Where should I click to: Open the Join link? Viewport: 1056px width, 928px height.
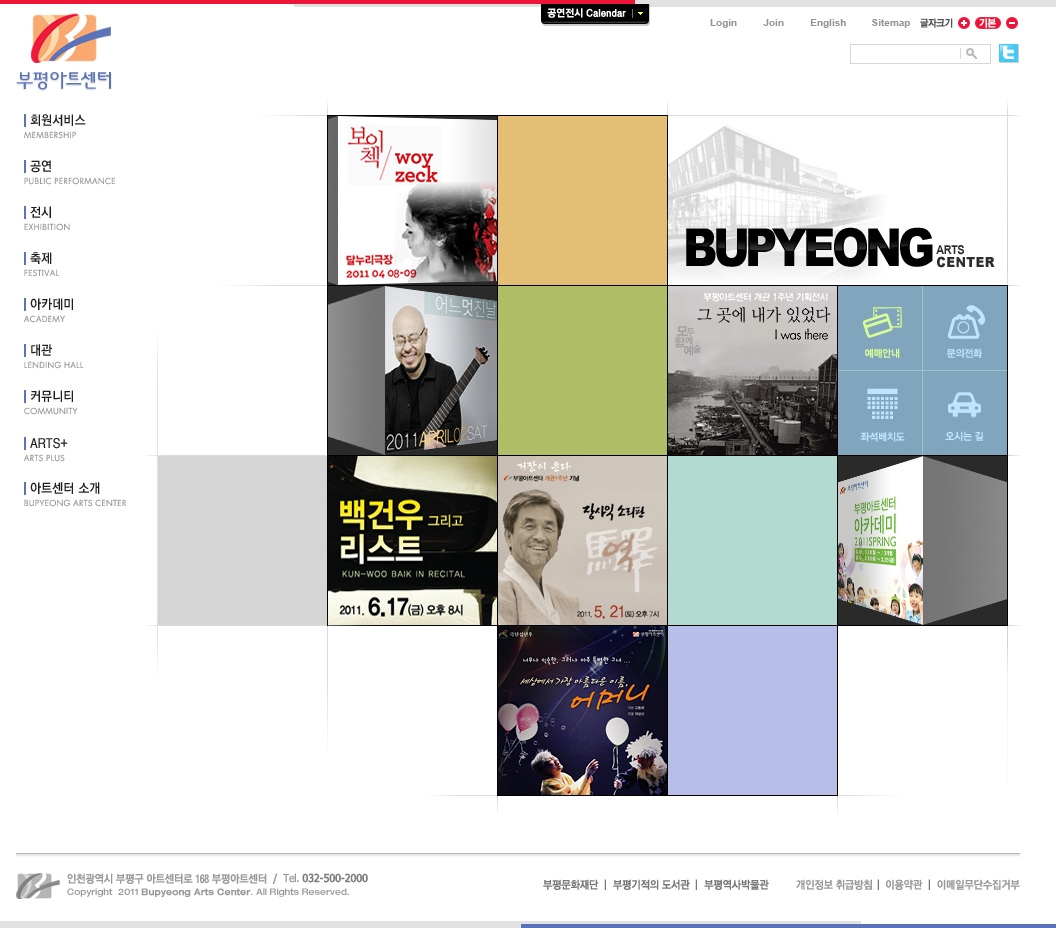773,23
